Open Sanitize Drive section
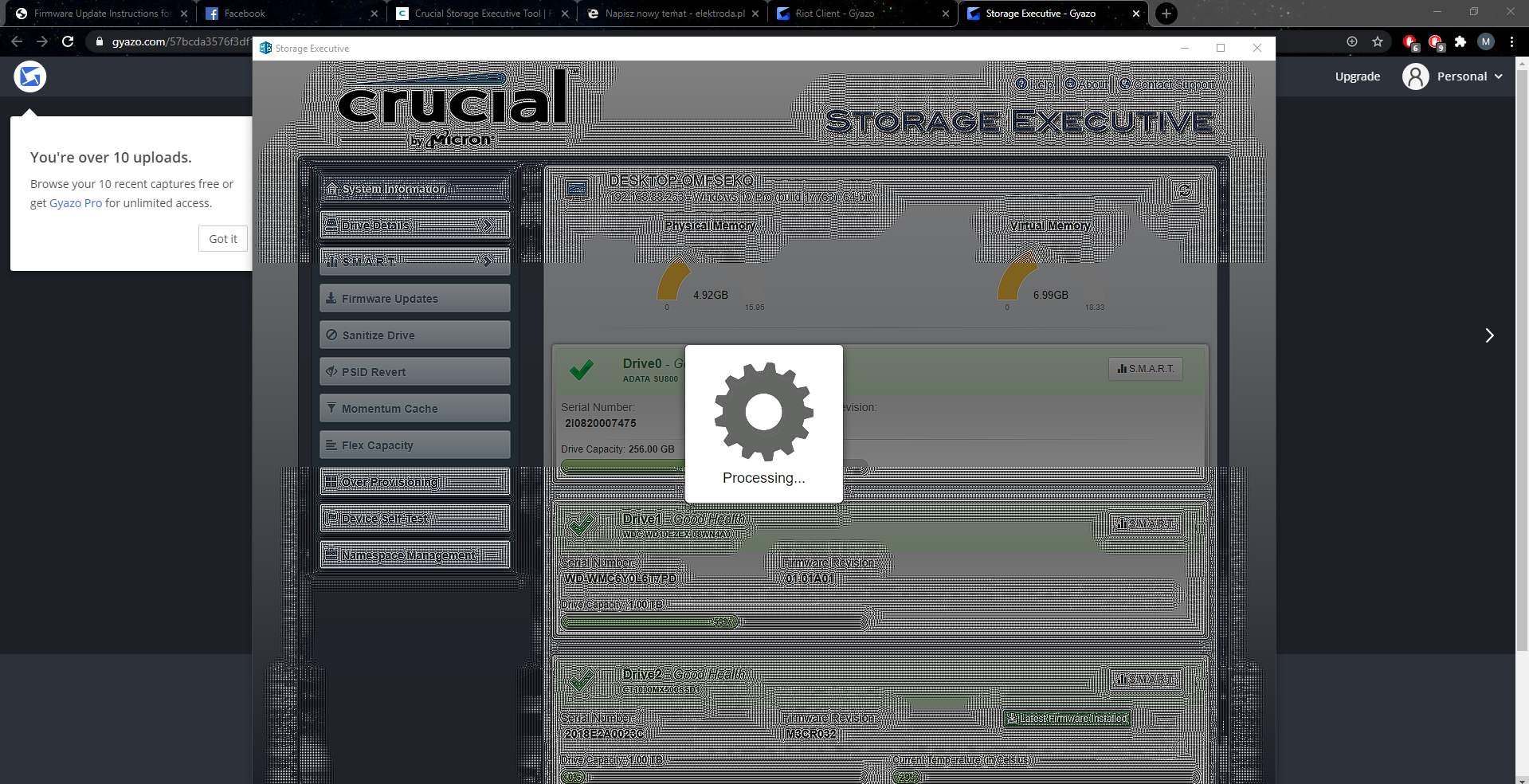This screenshot has width=1529, height=784. pos(415,335)
